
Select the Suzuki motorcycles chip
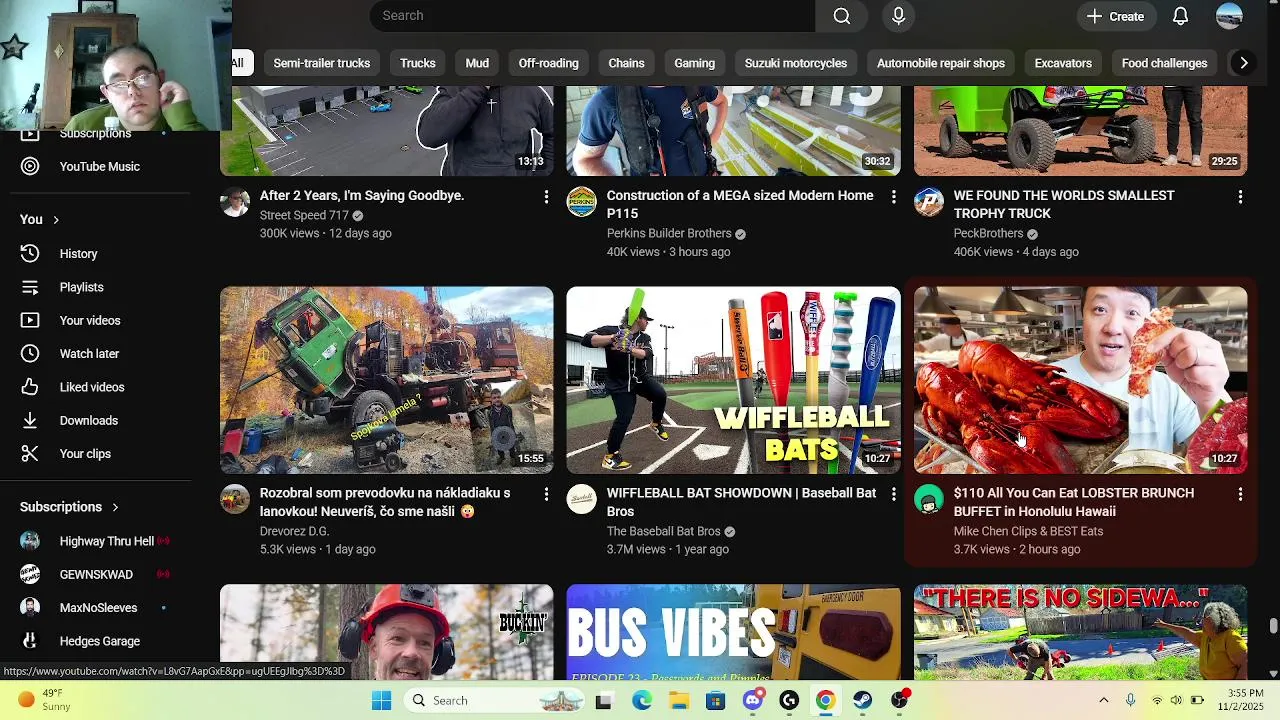[796, 63]
